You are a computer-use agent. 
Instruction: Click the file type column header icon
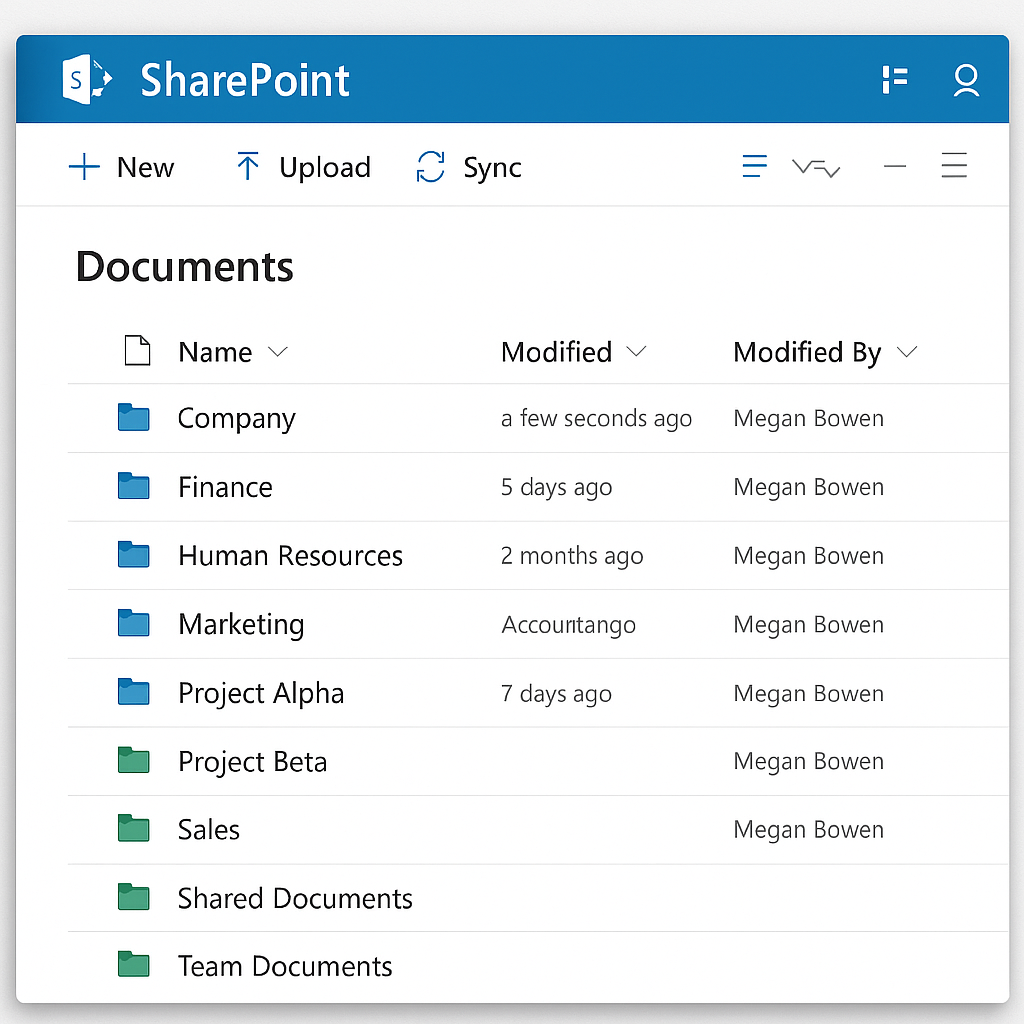click(x=137, y=351)
